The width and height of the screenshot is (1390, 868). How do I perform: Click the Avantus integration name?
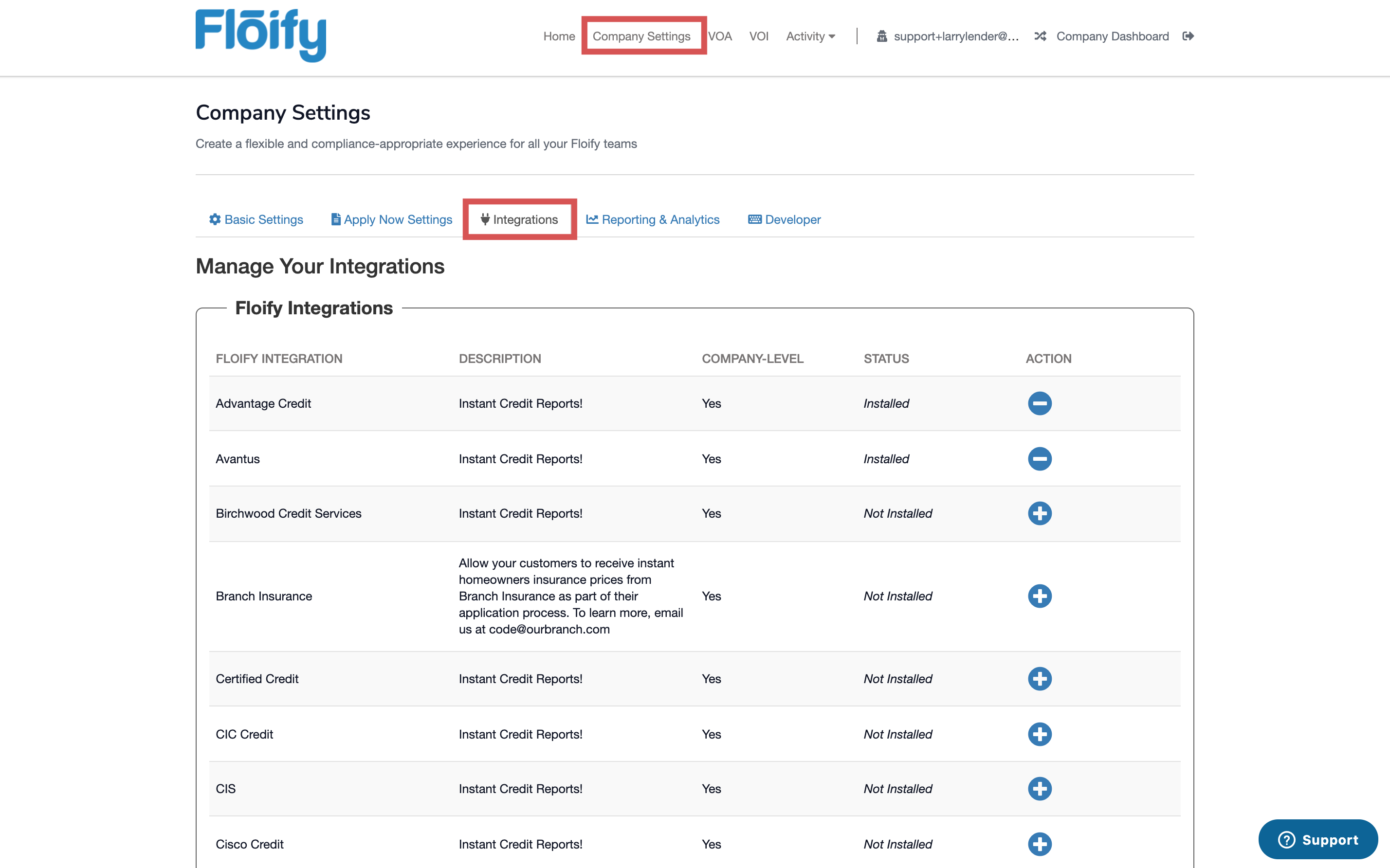[237, 459]
